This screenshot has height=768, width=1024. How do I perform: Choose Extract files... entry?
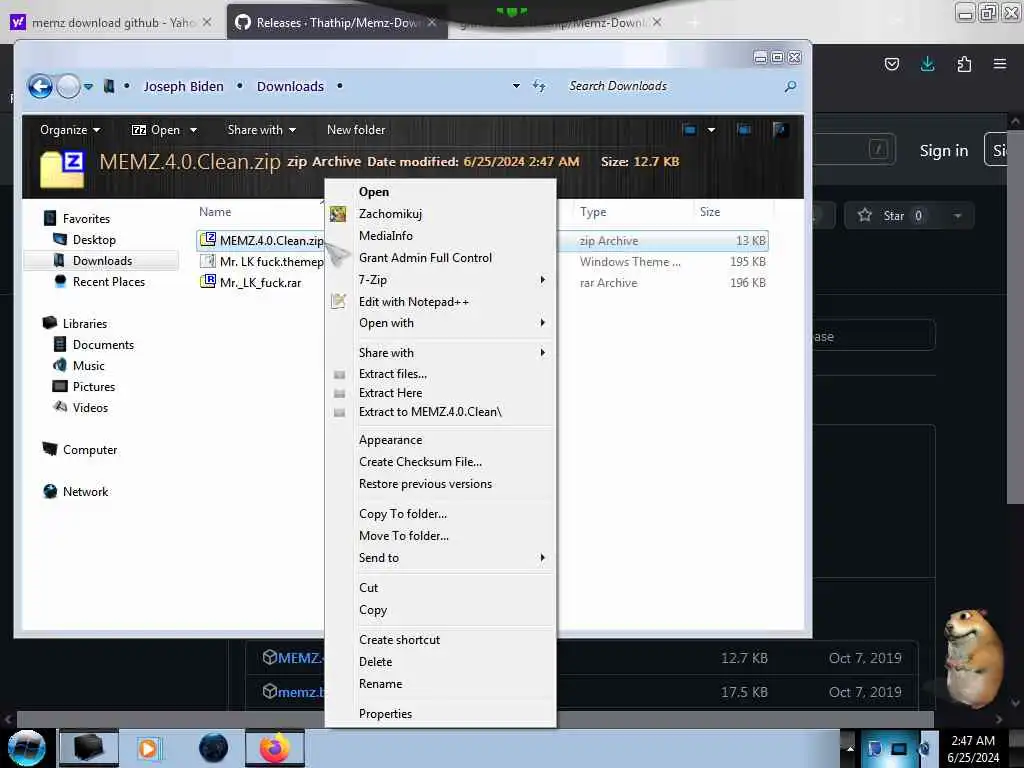[392, 374]
